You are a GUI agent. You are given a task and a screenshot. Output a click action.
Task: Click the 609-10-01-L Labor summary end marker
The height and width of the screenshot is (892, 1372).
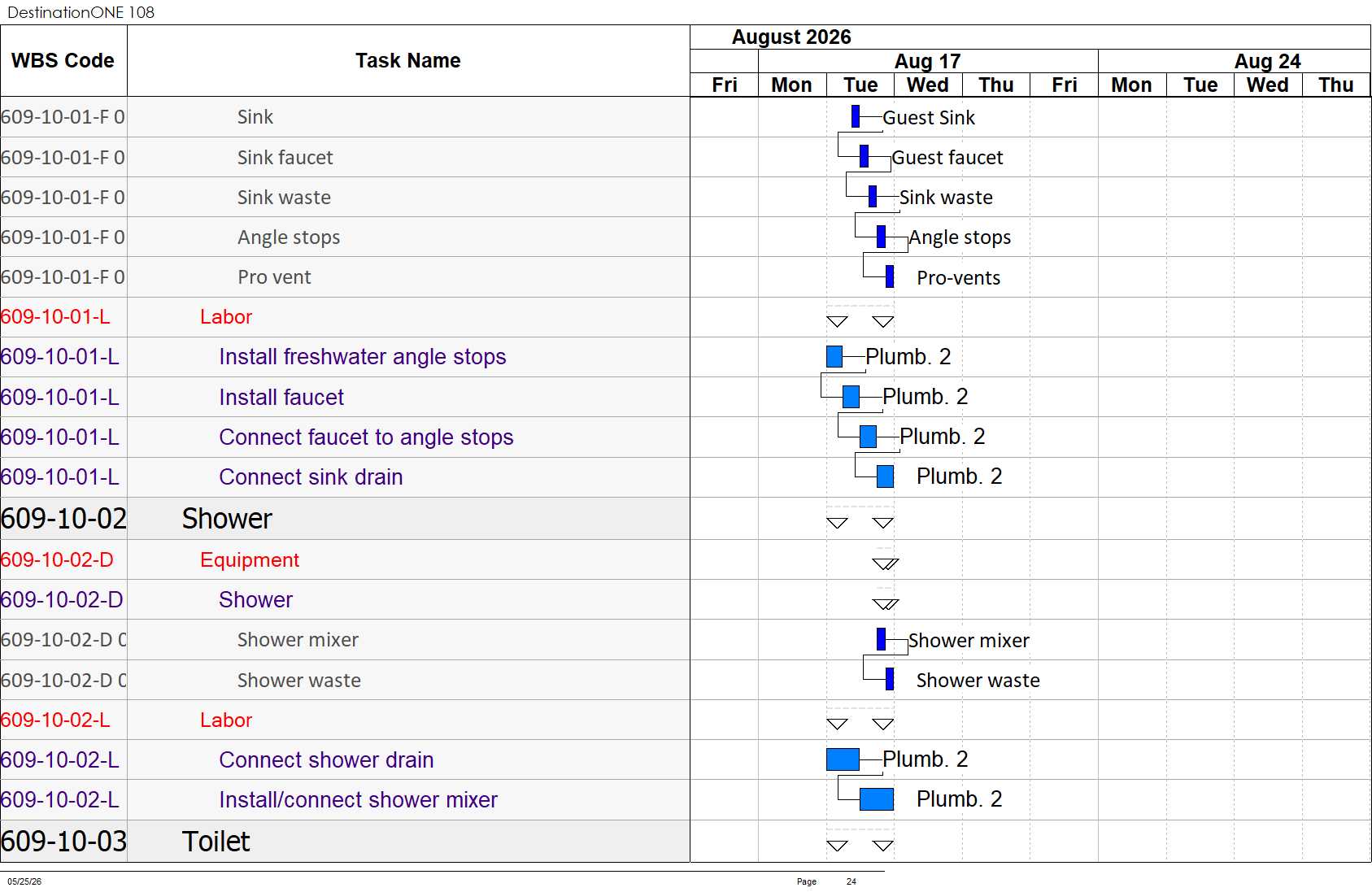pyautogui.click(x=883, y=321)
